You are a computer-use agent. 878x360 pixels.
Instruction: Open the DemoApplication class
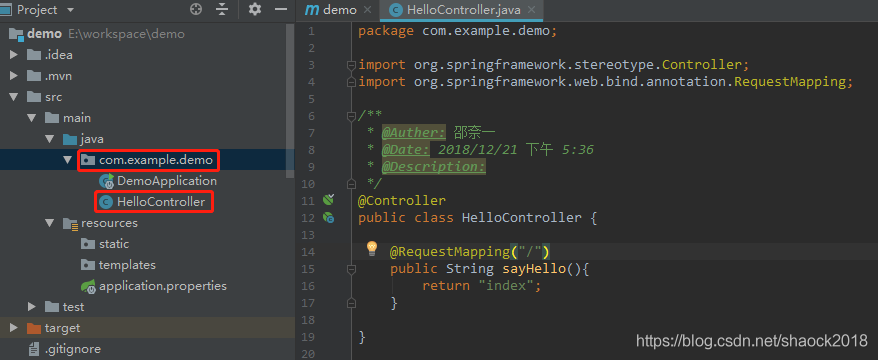click(166, 181)
